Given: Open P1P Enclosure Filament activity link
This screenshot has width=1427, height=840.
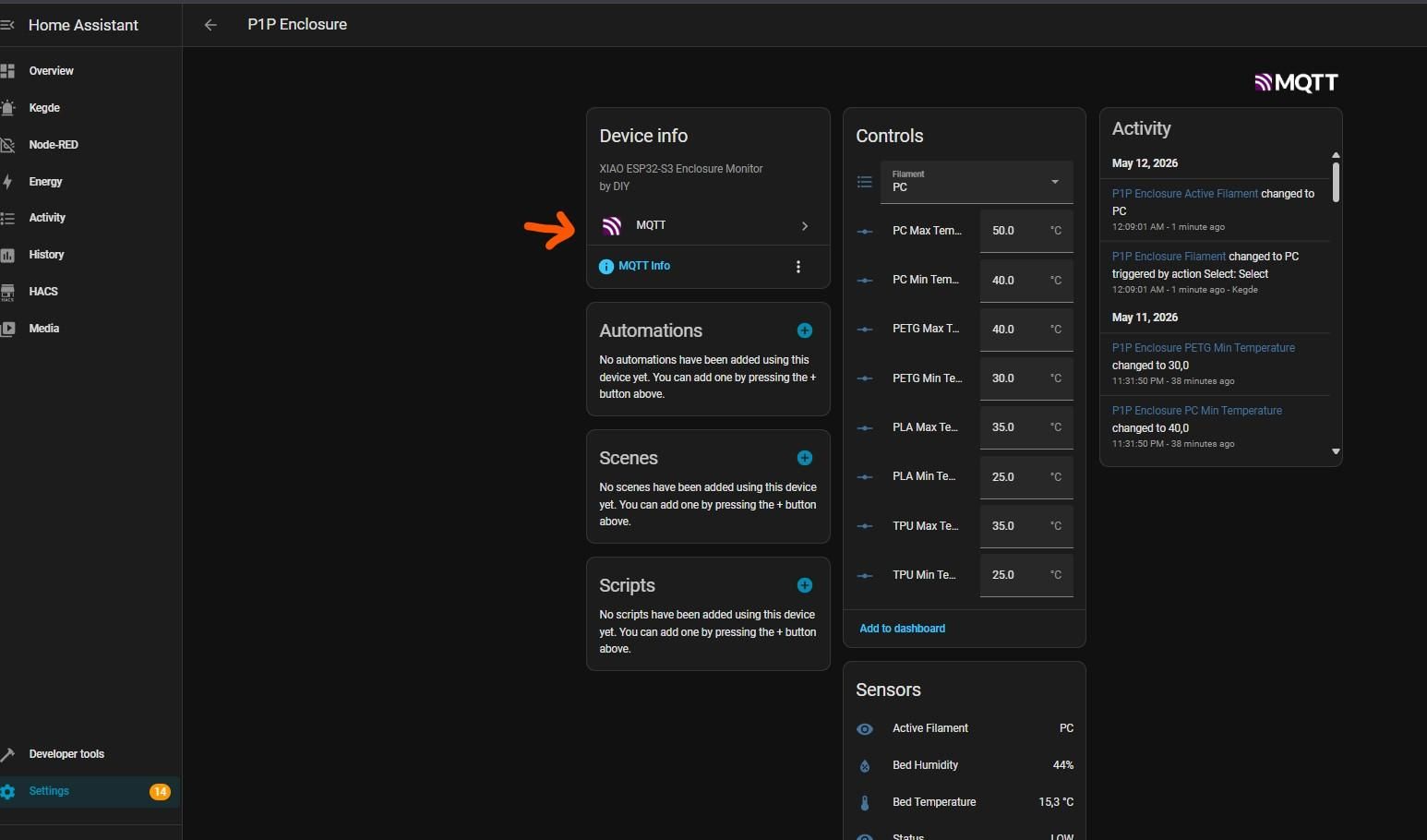Looking at the screenshot, I should tap(1169, 257).
